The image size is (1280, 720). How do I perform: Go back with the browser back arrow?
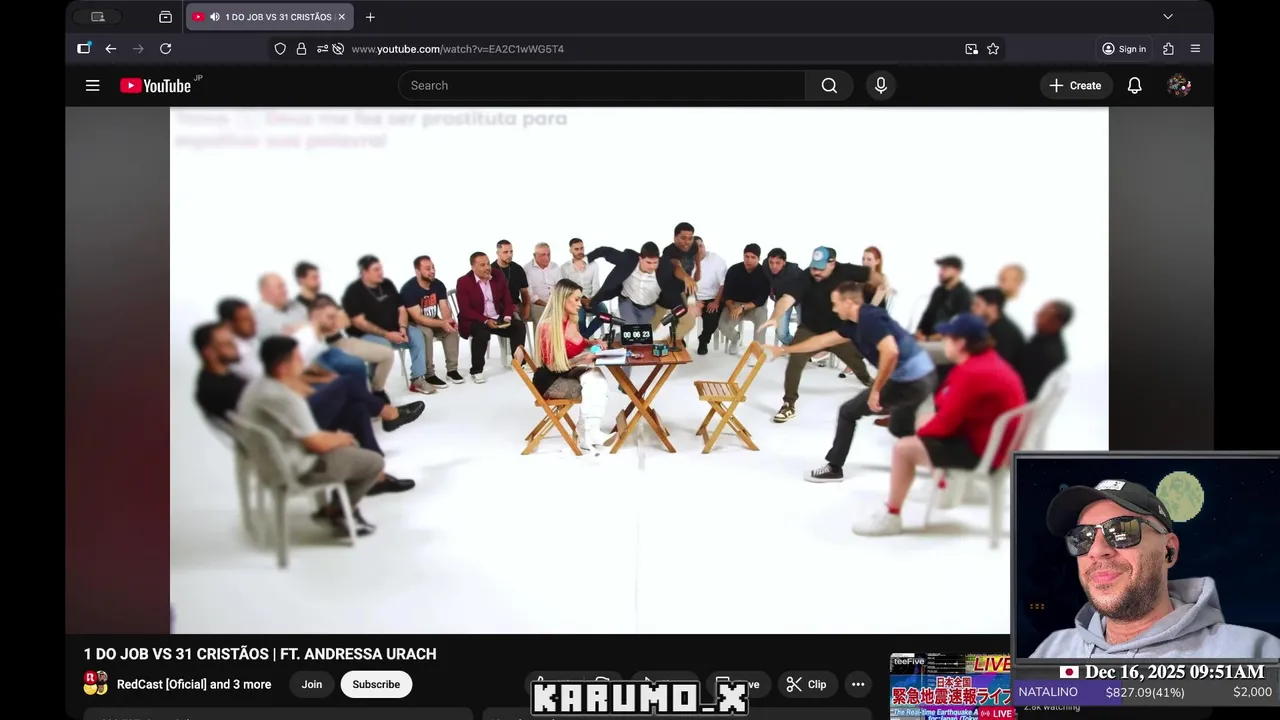(x=111, y=49)
